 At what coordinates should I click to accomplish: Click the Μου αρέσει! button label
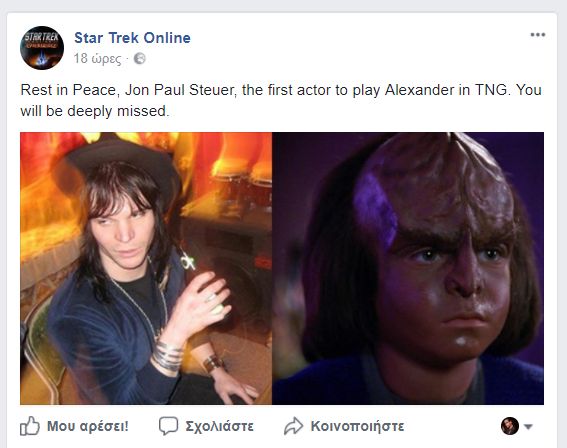click(88, 426)
